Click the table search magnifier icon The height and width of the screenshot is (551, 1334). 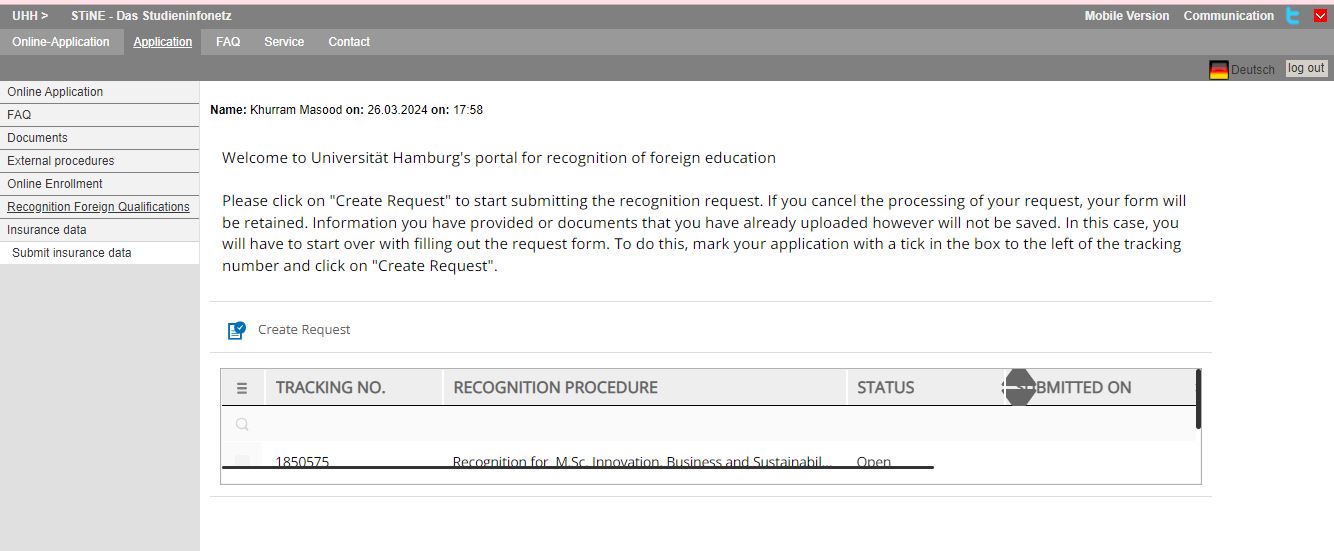[x=242, y=424]
